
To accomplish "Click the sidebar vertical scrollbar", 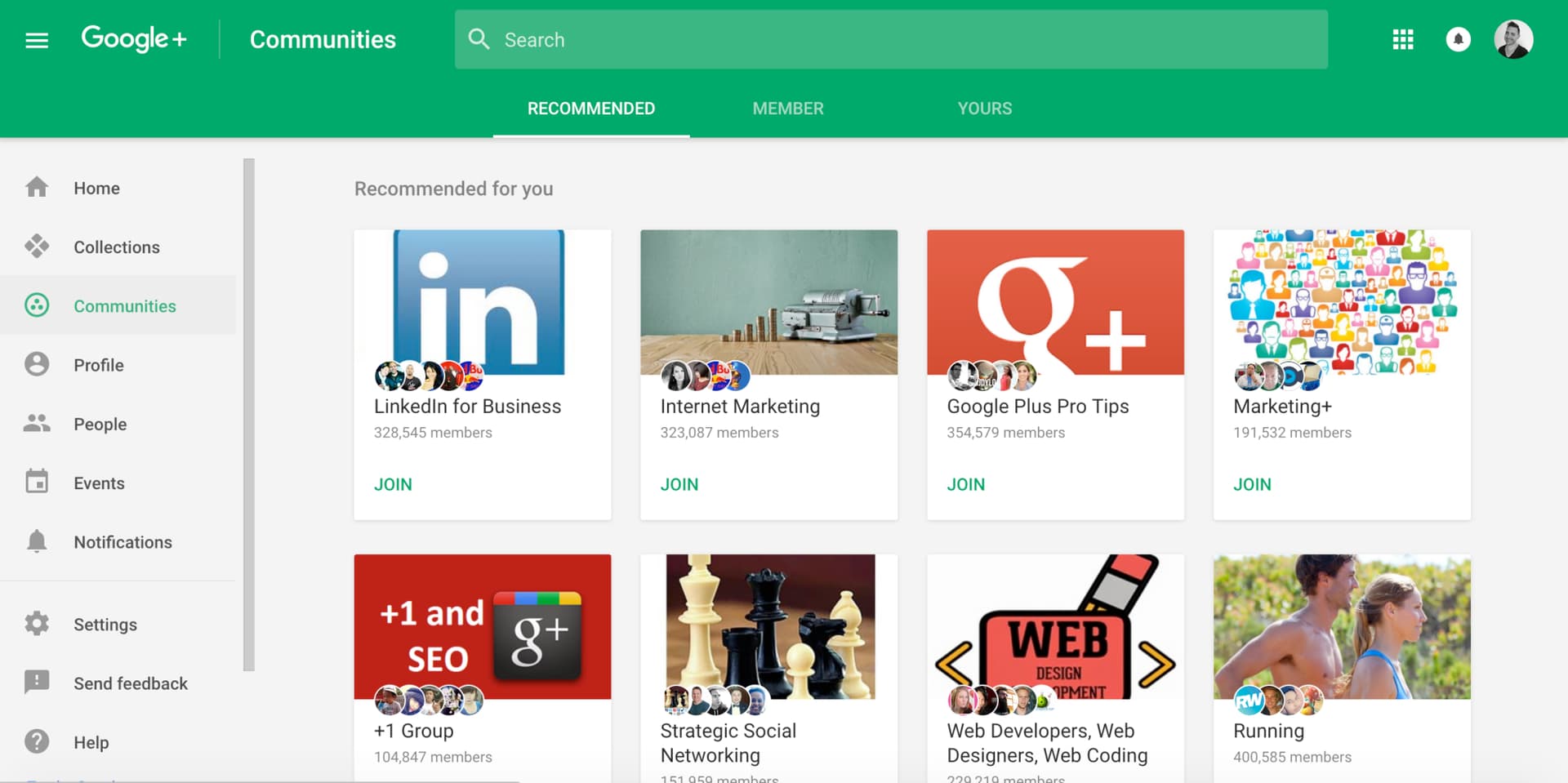I will [249, 414].
